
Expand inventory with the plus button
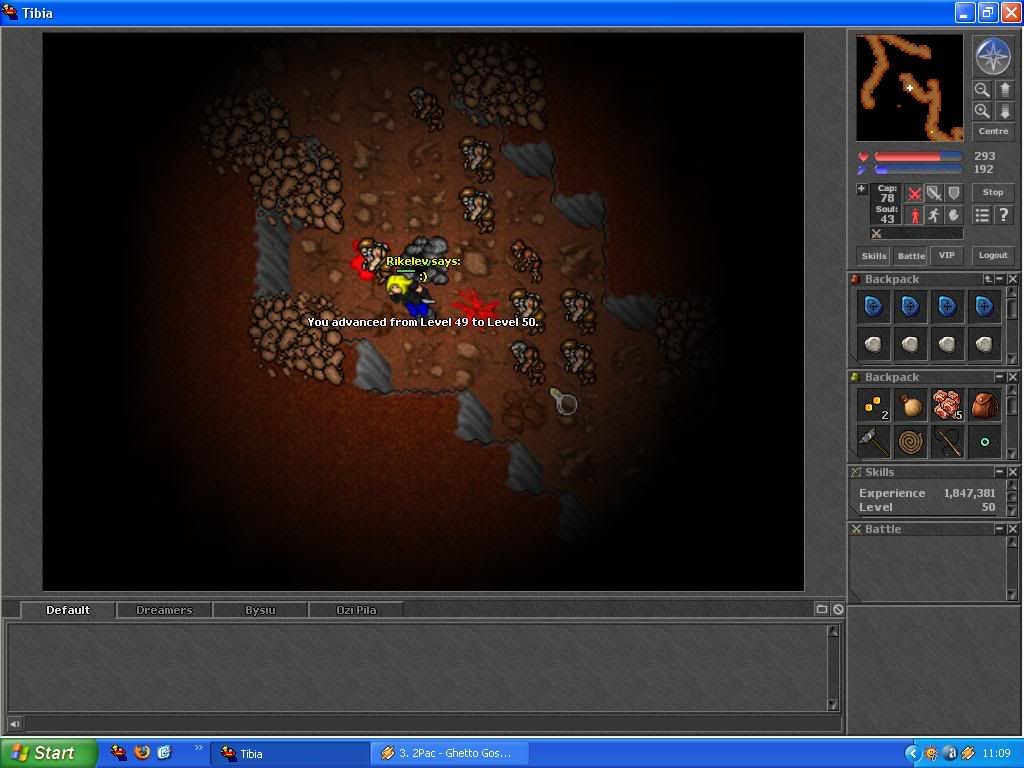861,189
